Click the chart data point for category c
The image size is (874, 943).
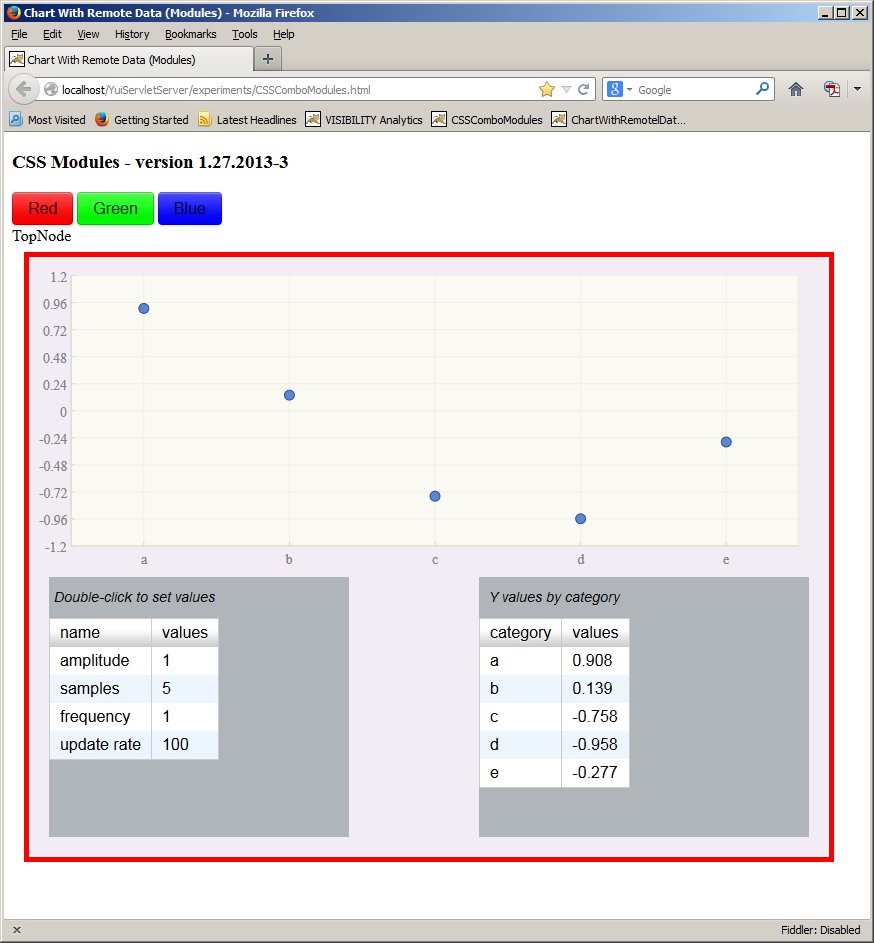pos(435,496)
